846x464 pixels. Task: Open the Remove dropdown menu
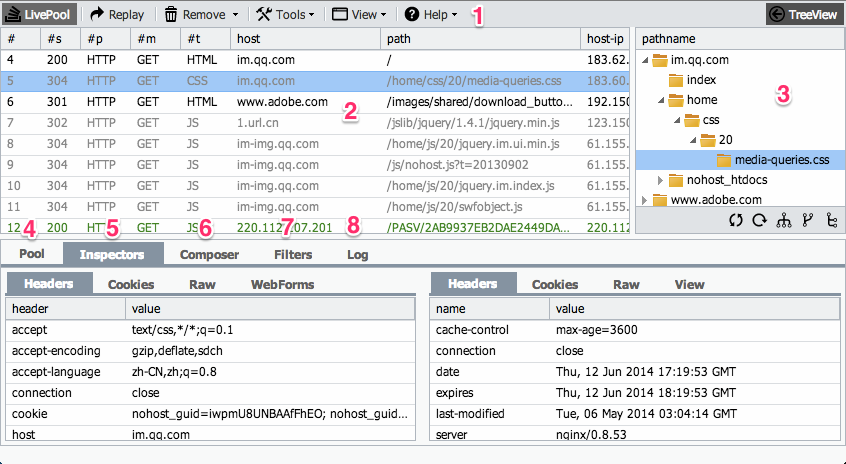pos(201,15)
